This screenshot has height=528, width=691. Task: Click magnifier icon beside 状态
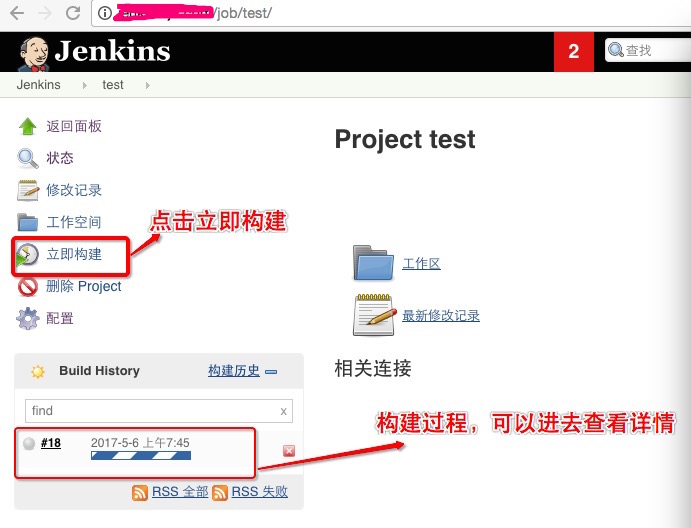pos(28,158)
